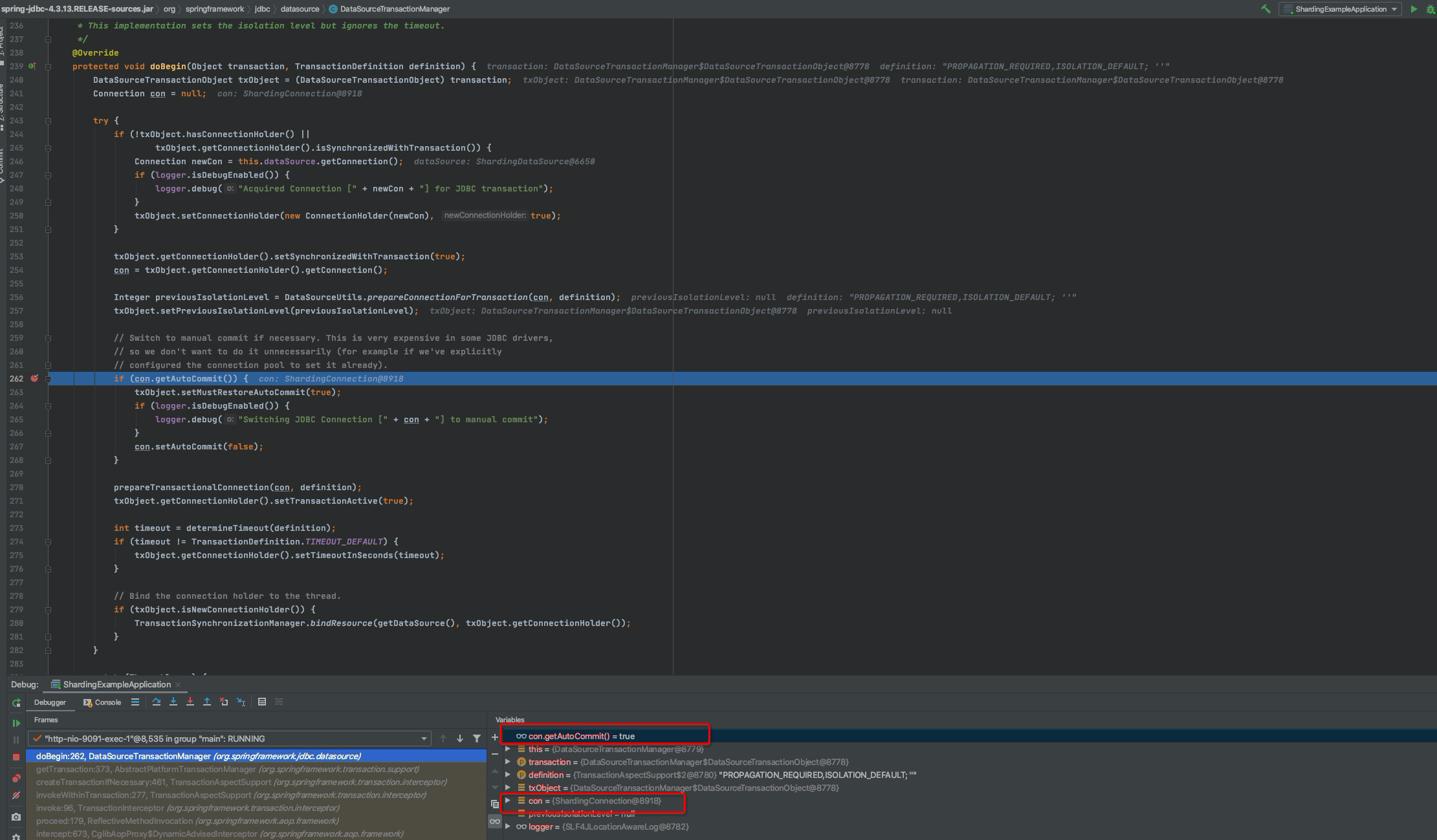
Task: Toggle Mute Breakpoints icon
Action: coord(16,795)
